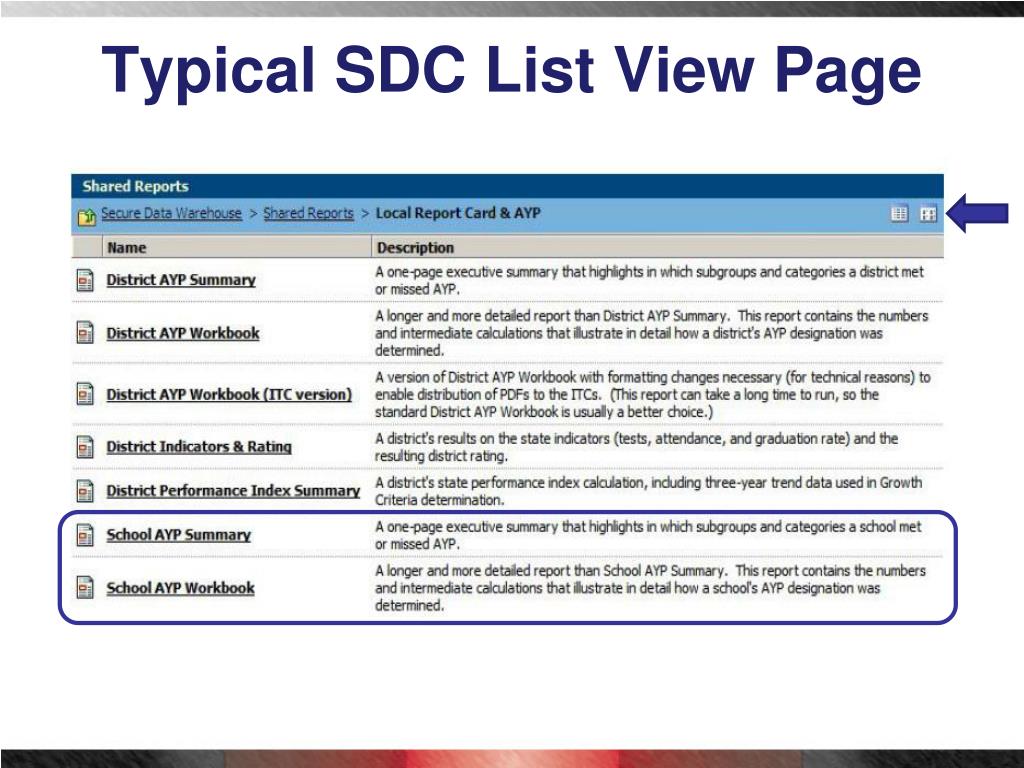Click description about district's AYP designation
Viewport: 1024px width, 768px height.
tap(651, 333)
